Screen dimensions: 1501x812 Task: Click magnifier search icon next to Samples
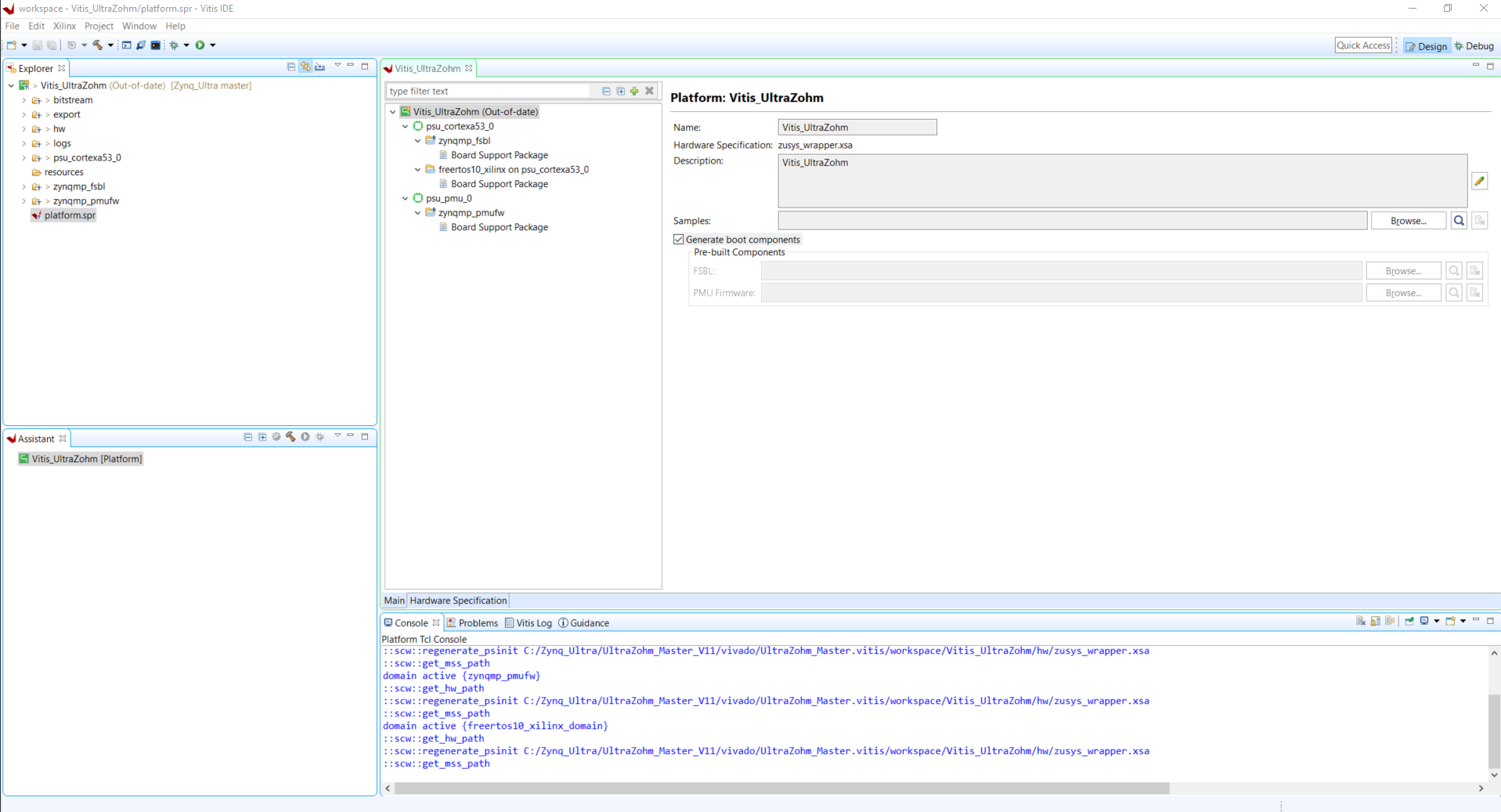click(x=1459, y=221)
